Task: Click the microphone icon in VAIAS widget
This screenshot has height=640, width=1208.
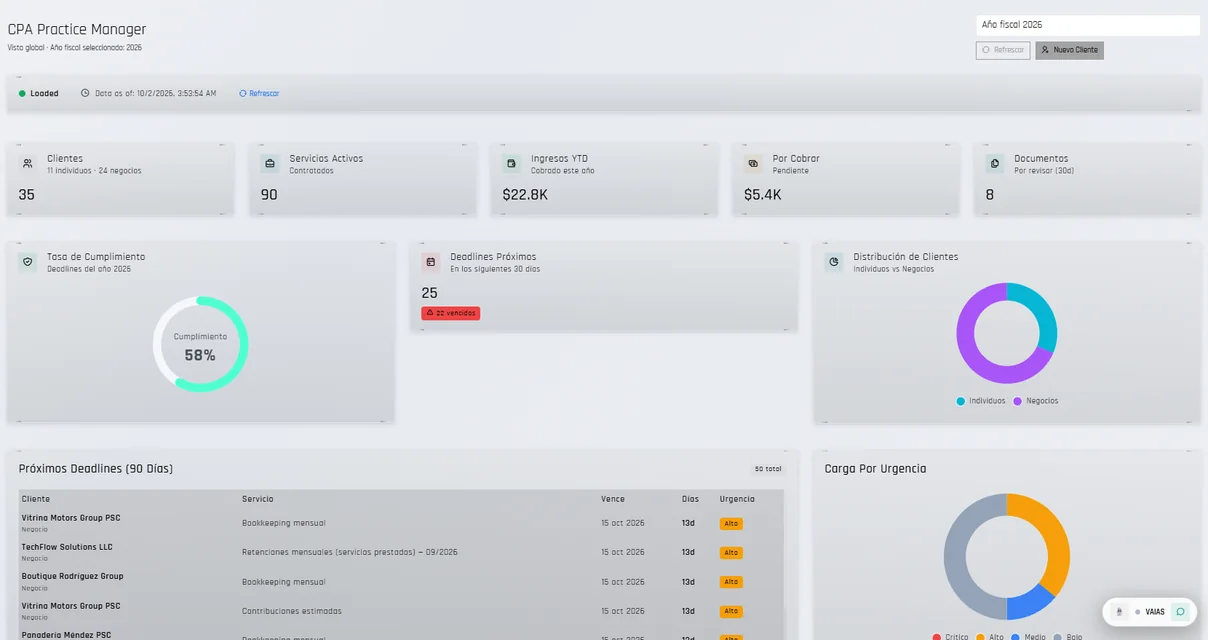Action: tap(1118, 612)
